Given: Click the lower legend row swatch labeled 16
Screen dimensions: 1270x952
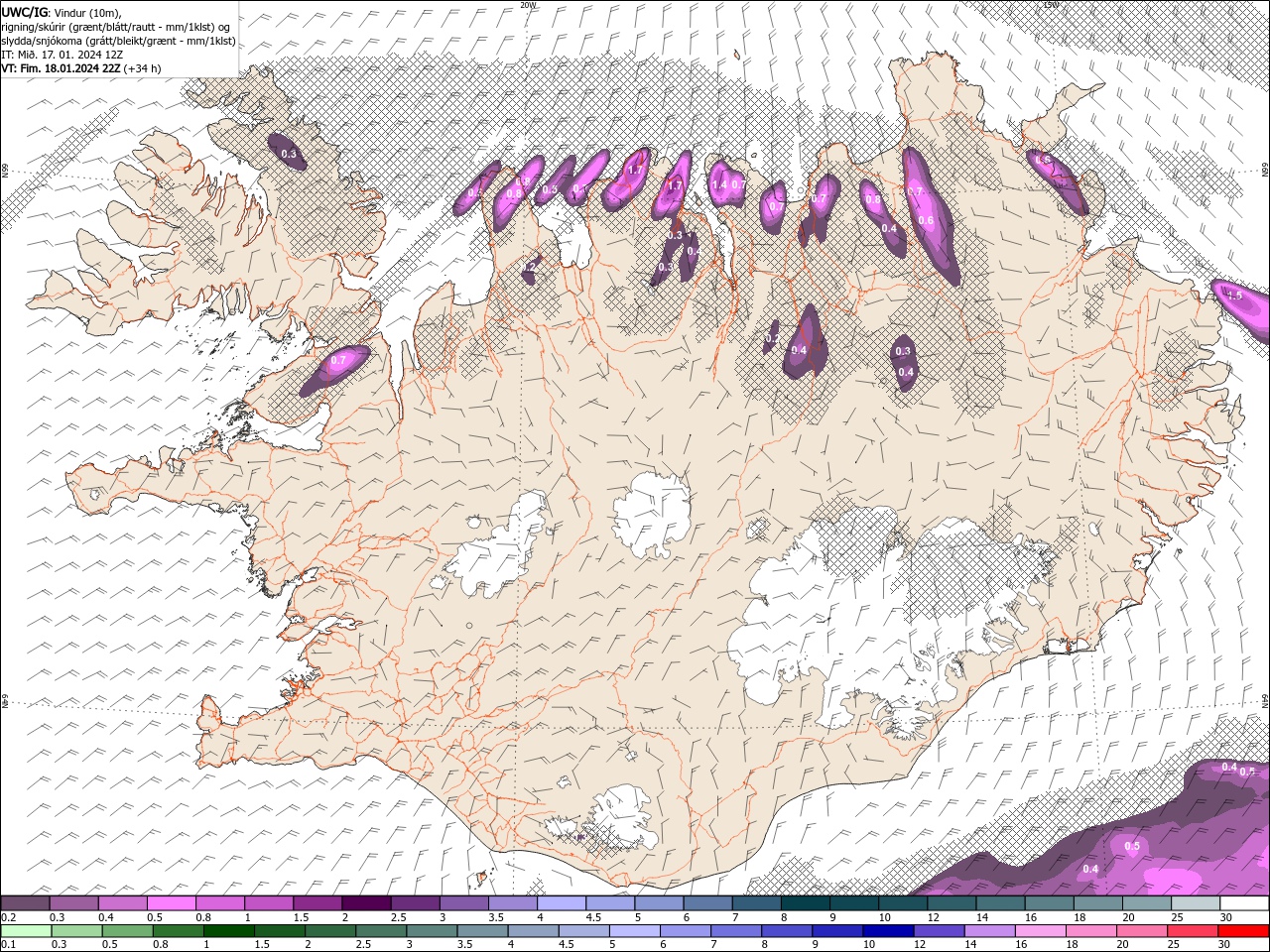Looking at the screenshot, I should click(1041, 931).
